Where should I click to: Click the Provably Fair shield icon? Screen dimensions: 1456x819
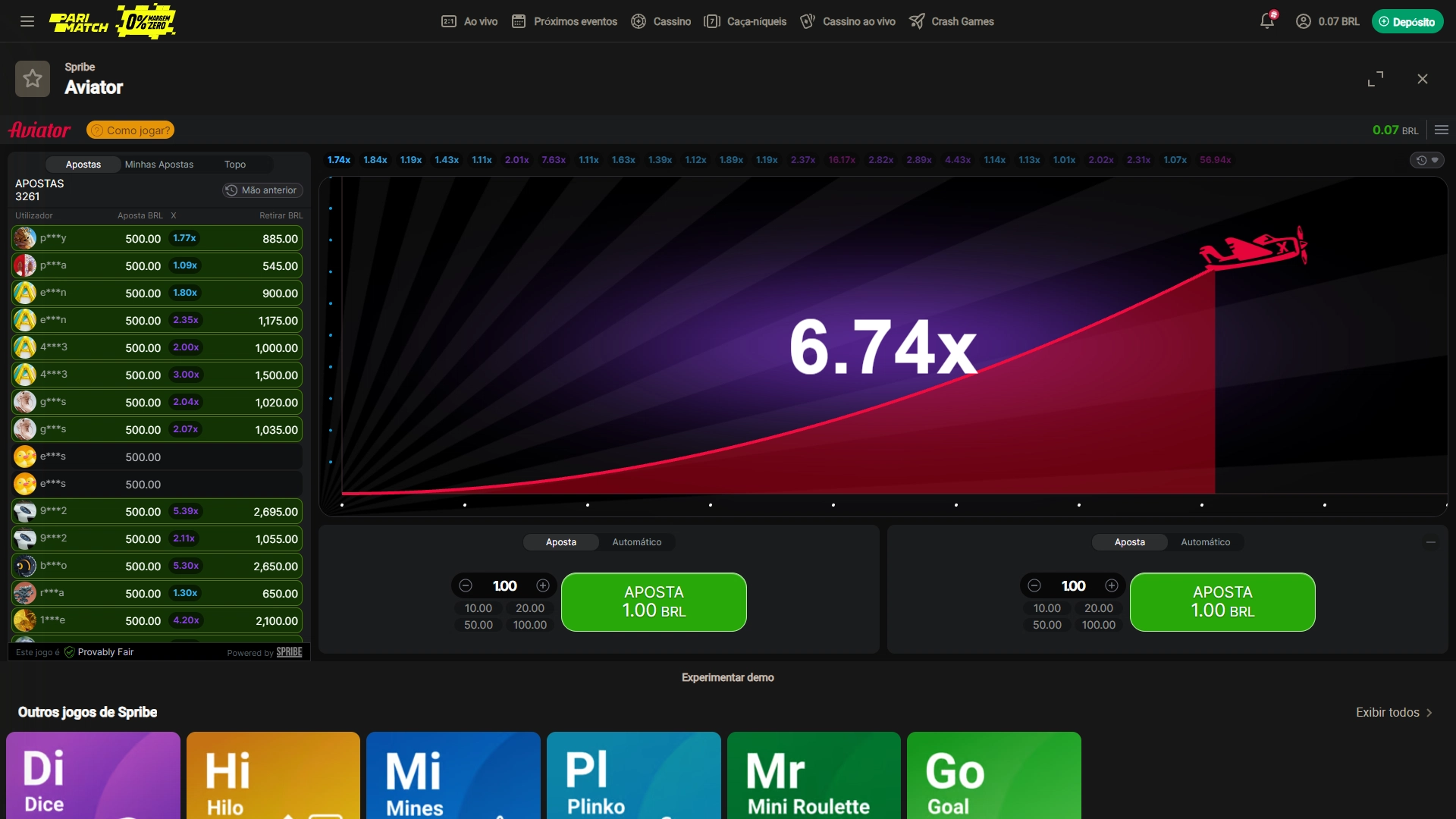pyautogui.click(x=70, y=652)
